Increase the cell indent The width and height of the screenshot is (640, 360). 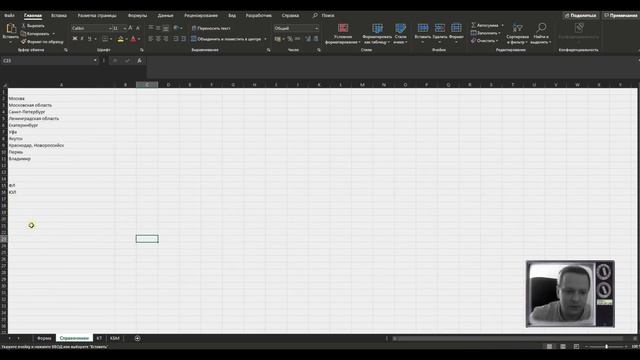[x=183, y=39]
